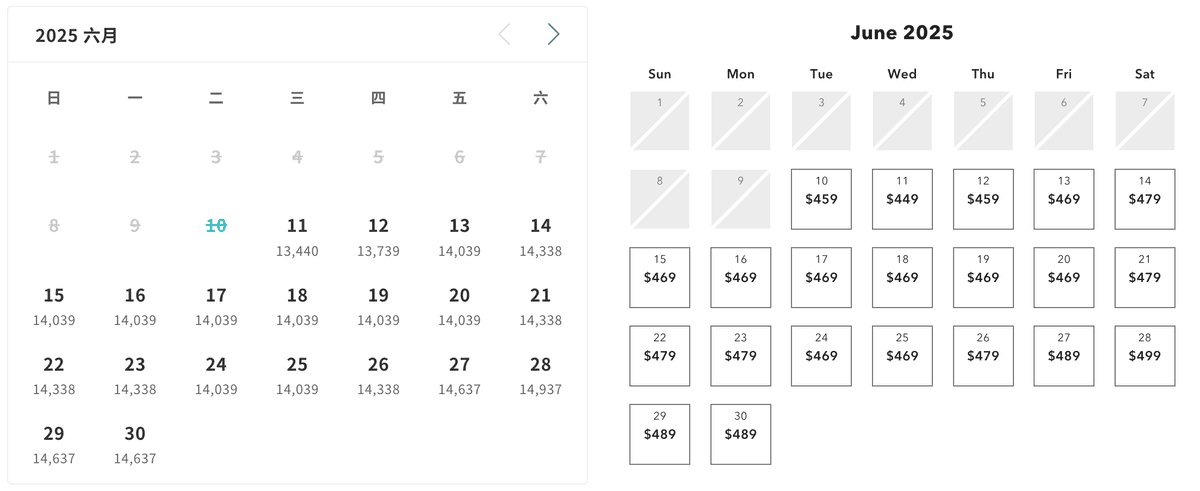Select June 11 priced 13,440
The width and height of the screenshot is (1200, 491).
click(297, 237)
